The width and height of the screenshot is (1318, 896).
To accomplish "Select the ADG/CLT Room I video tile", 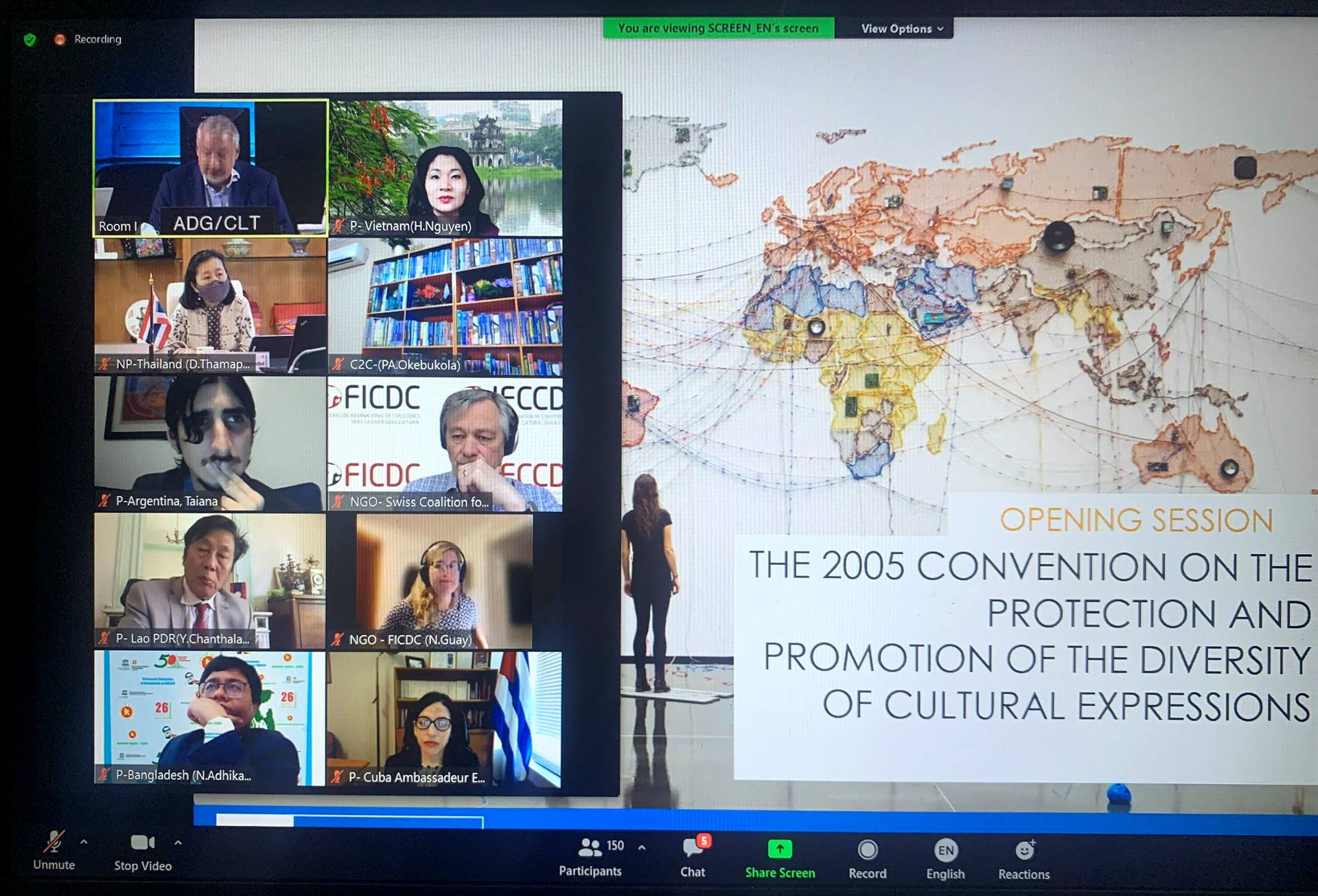I will [210, 168].
